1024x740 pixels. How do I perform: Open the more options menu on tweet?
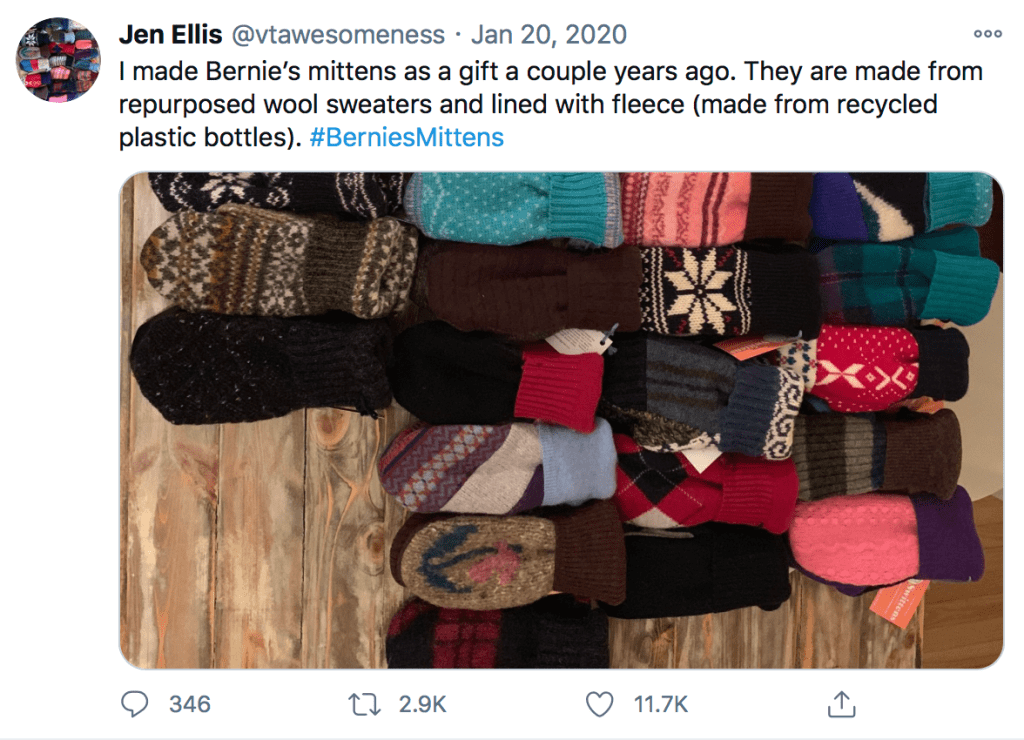point(986,34)
